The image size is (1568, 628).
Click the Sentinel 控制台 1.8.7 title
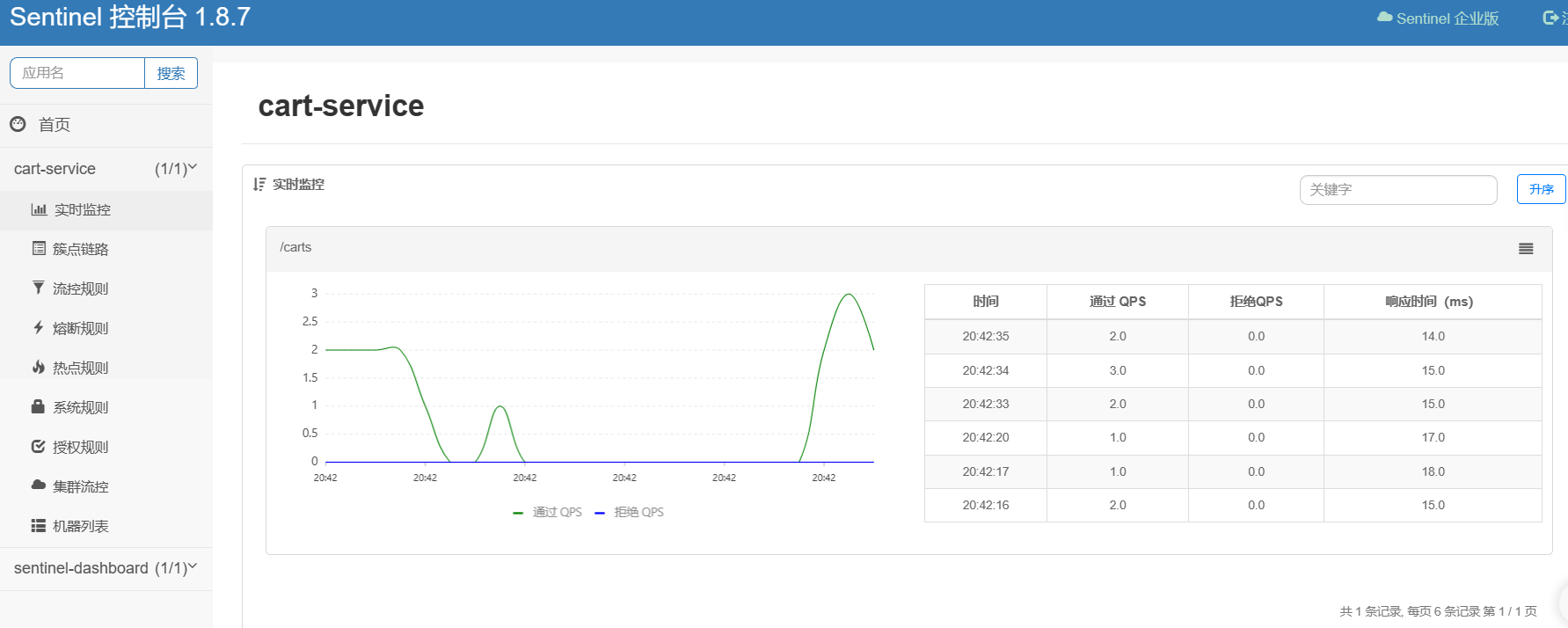coord(130,18)
